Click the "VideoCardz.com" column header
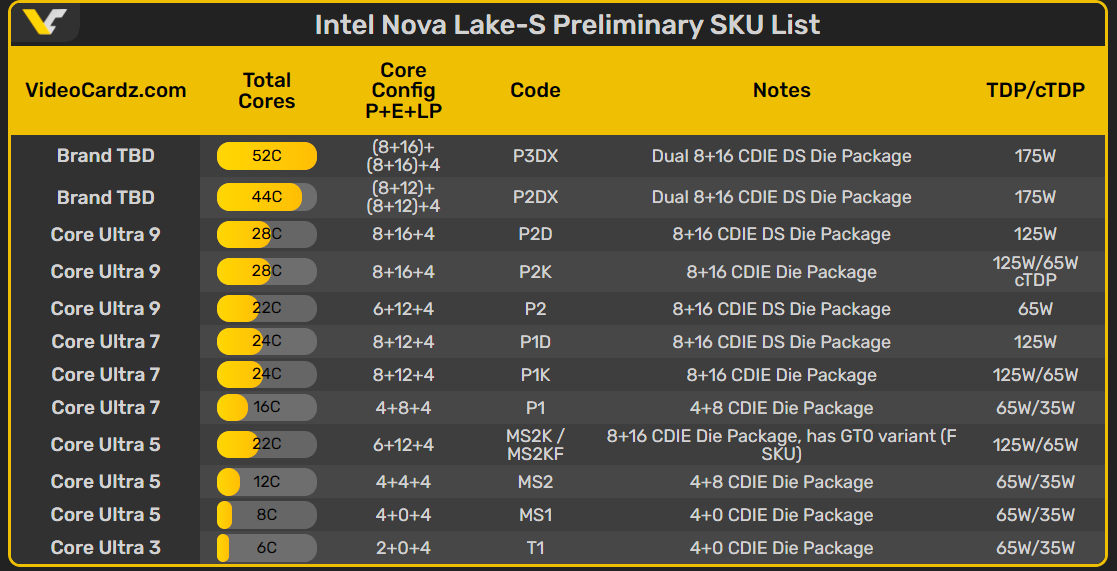 click(105, 90)
